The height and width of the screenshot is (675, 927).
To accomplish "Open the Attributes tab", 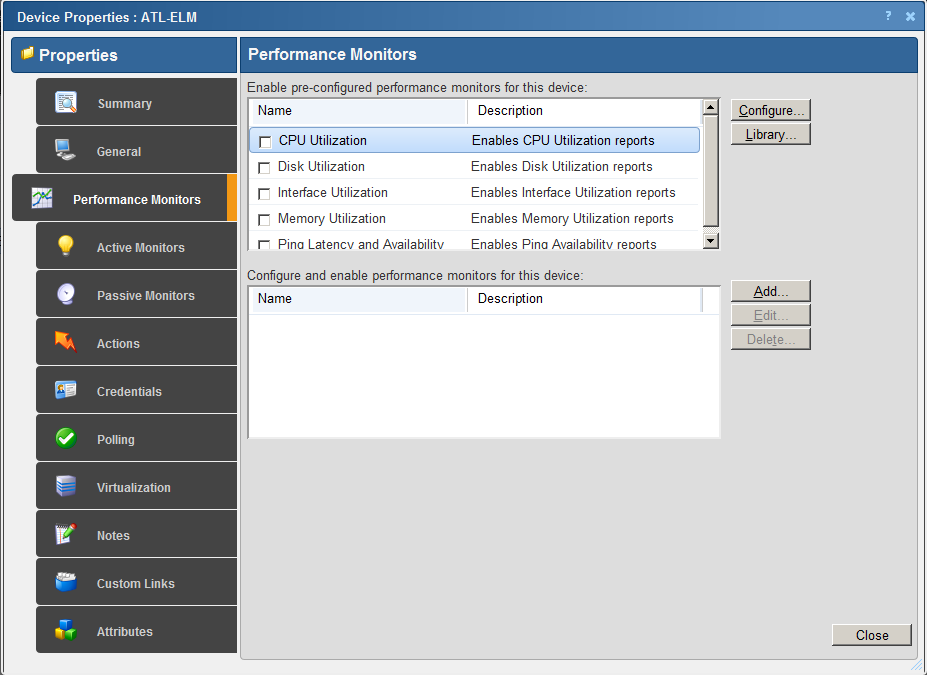I will 137,629.
